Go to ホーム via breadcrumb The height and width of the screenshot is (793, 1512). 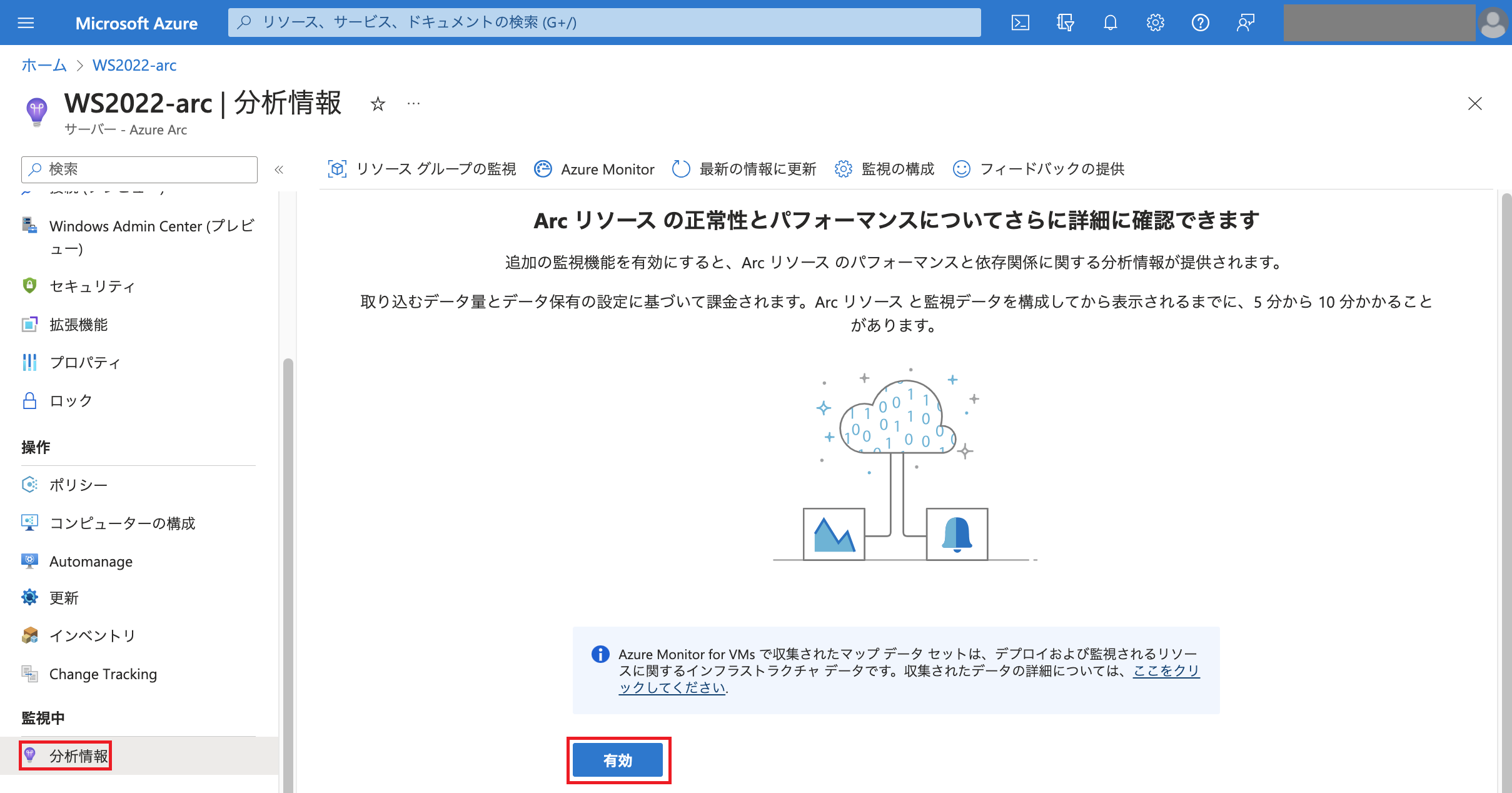44,65
